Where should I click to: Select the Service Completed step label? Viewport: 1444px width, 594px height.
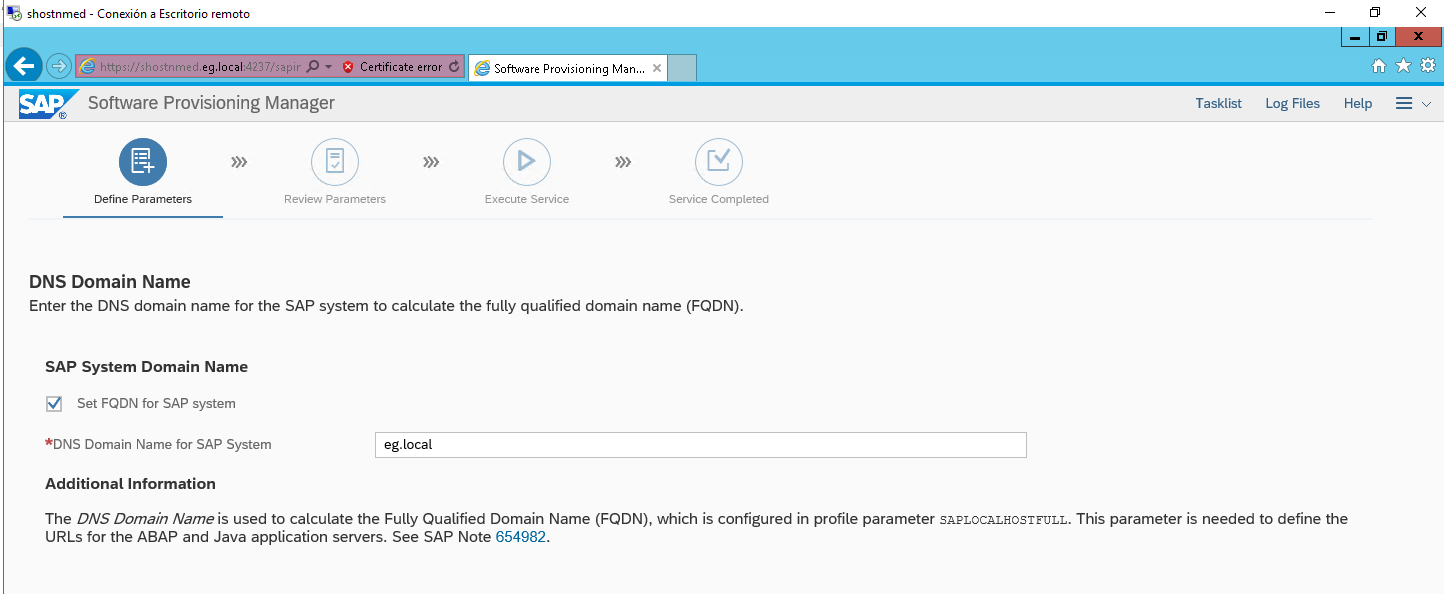719,199
